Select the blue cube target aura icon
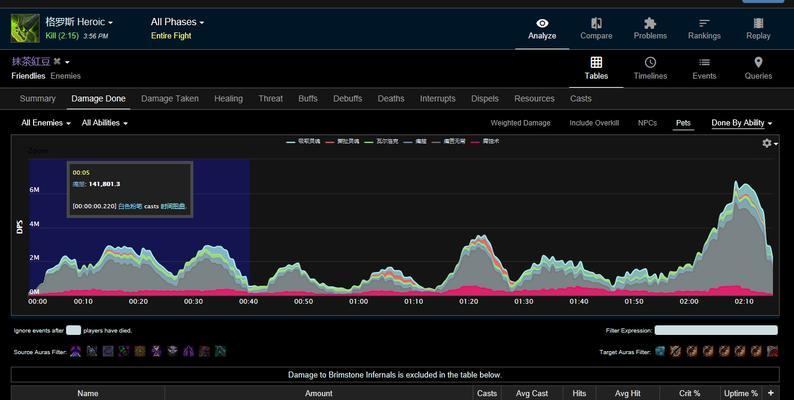The height and width of the screenshot is (400, 794). pyautogui.click(x=659, y=351)
